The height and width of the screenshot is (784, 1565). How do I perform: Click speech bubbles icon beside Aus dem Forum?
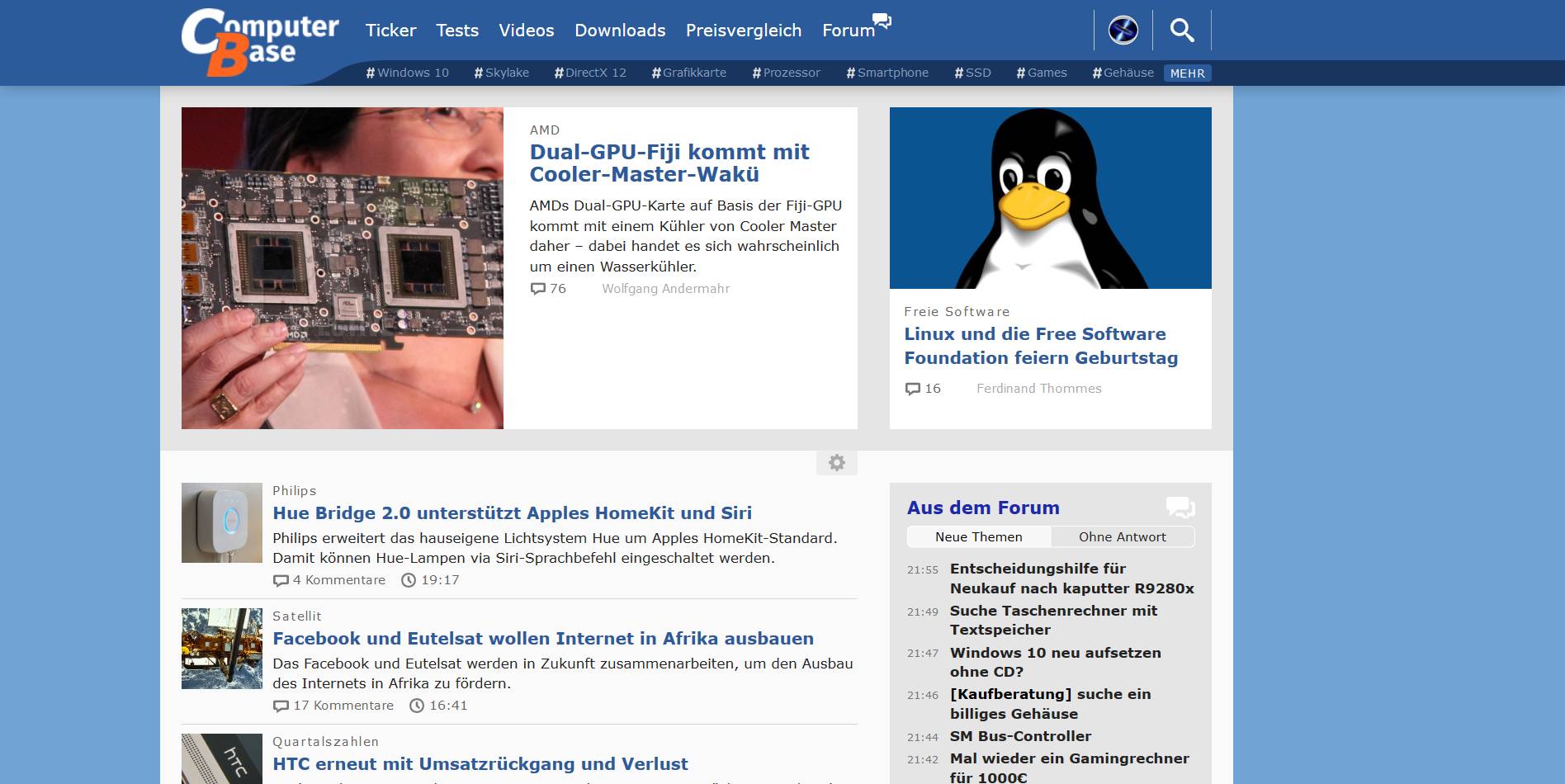pos(1180,508)
